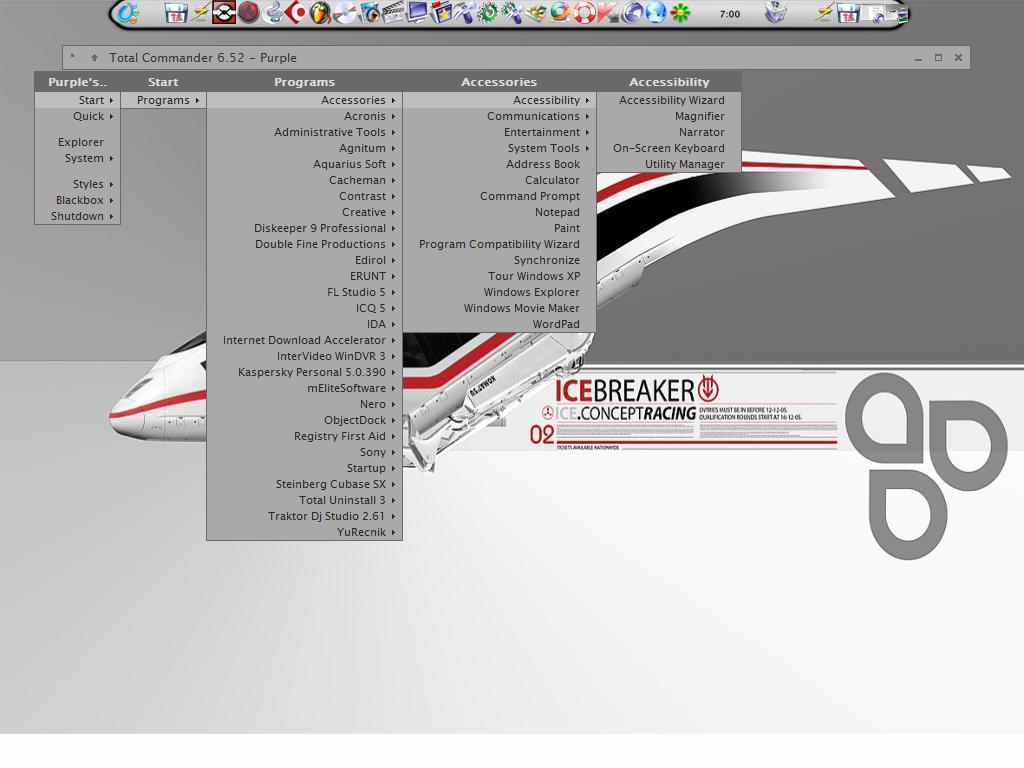Open Calculator from Accessories
Image resolution: width=1024 pixels, height=768 pixels.
click(x=499, y=180)
